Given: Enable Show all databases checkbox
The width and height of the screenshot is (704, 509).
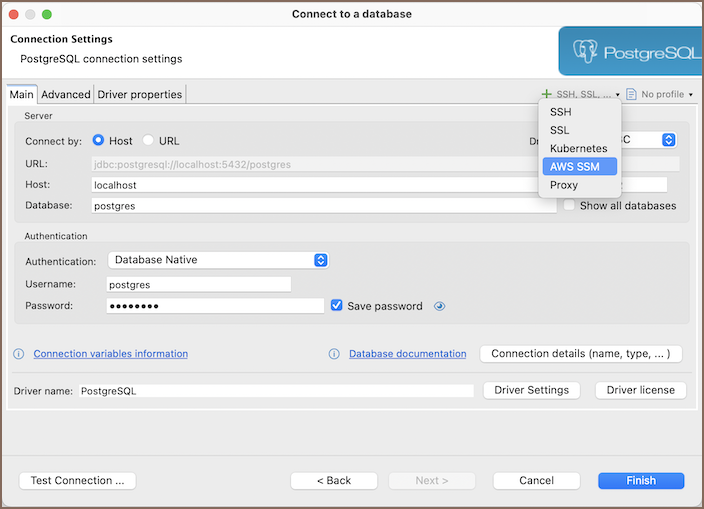Looking at the screenshot, I should 569,205.
